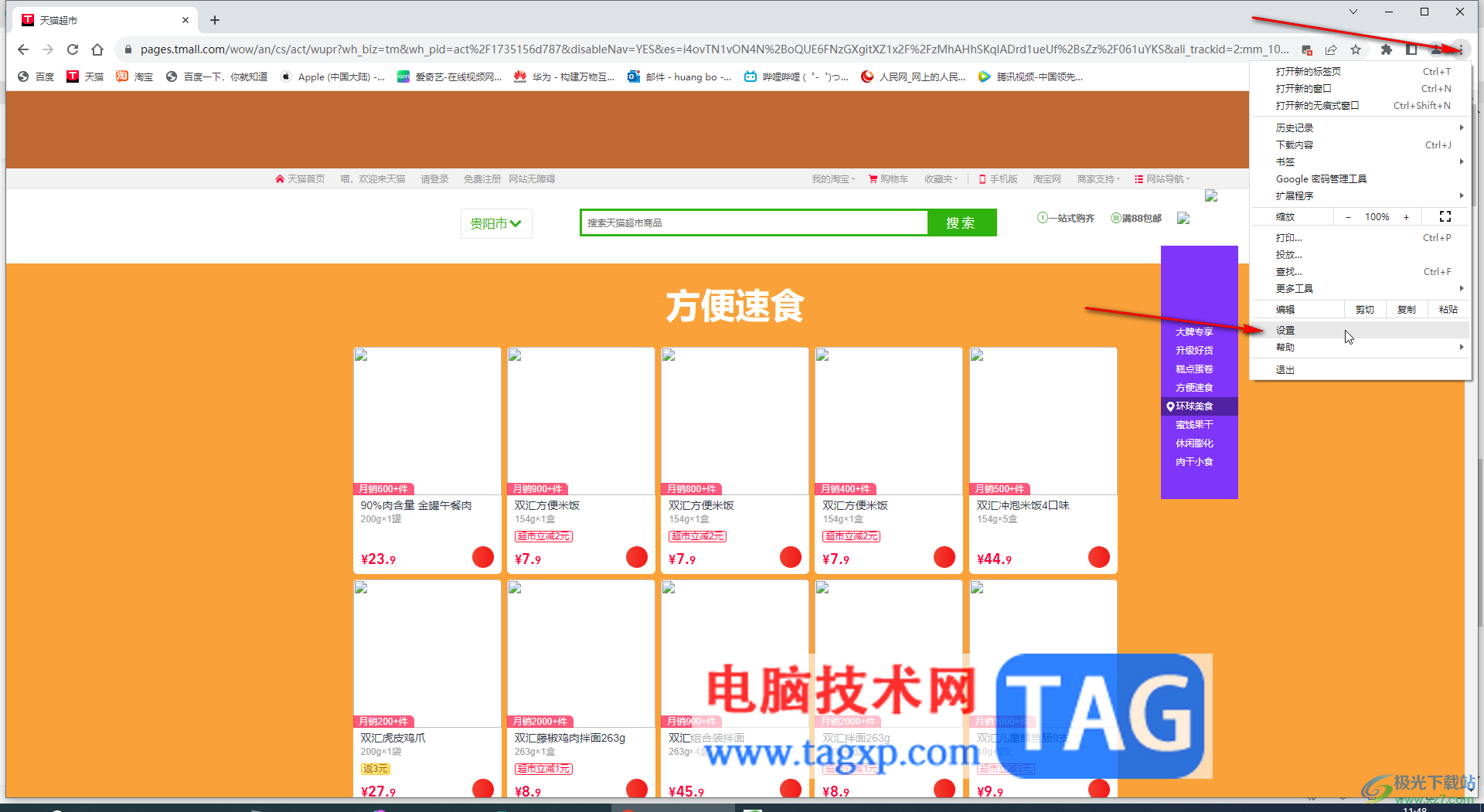Screen dimensions: 1484x812
Task: Open the 腾讯视频 bookmark
Action: [1031, 76]
